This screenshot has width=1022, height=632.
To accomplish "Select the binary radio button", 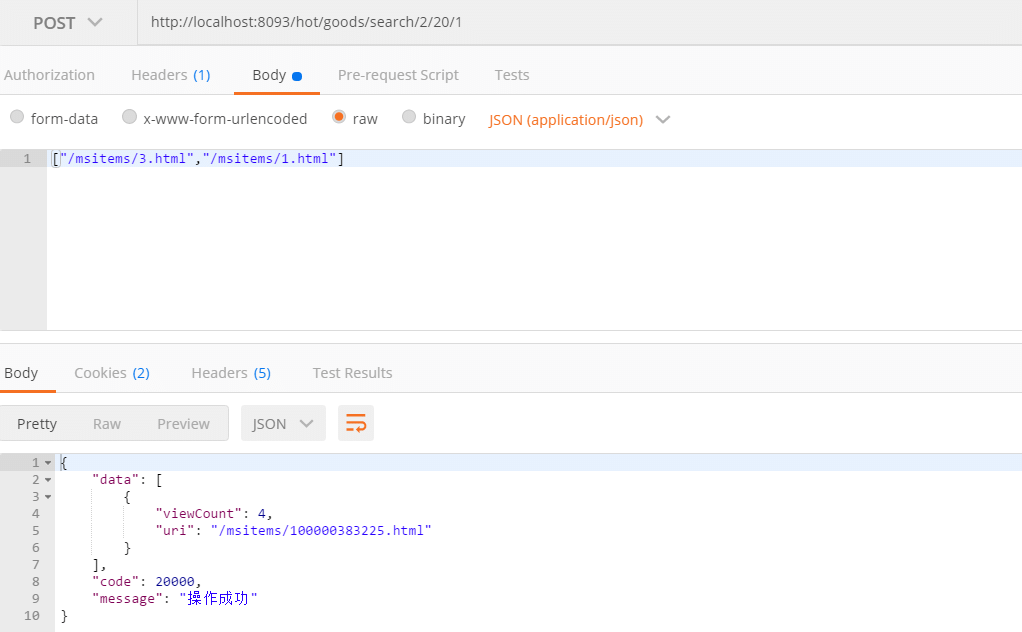I will (x=409, y=117).
